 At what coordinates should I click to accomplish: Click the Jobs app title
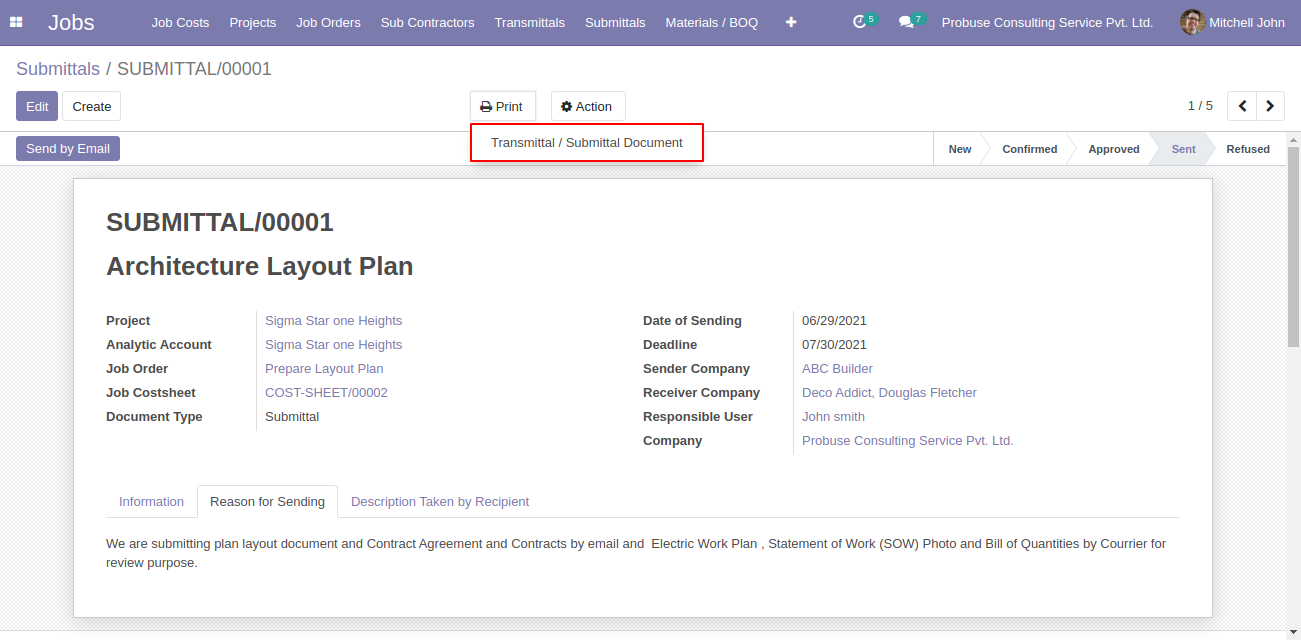pos(71,22)
